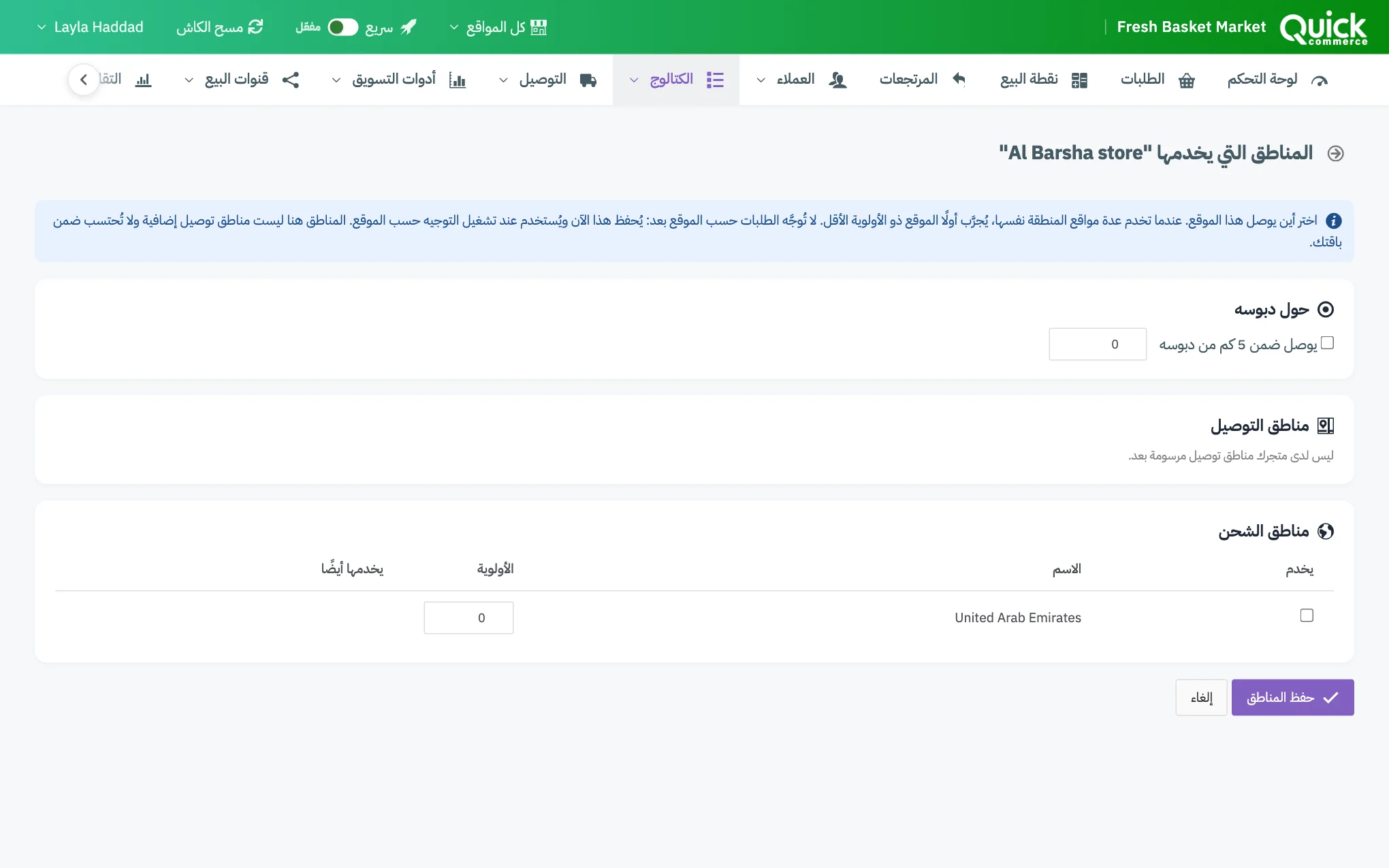Open نقطة البيع point of sale

point(1044,80)
